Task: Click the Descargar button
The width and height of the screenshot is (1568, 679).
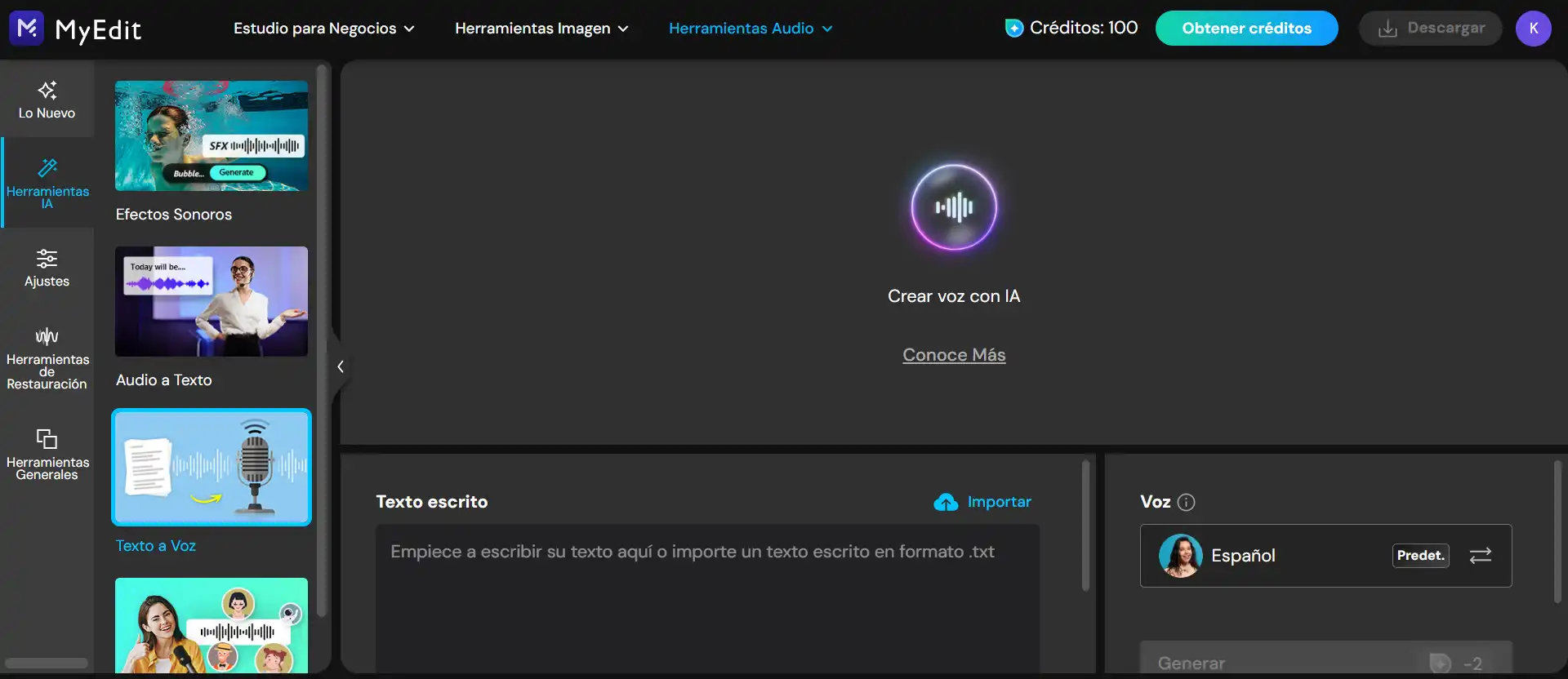Action: click(x=1431, y=29)
